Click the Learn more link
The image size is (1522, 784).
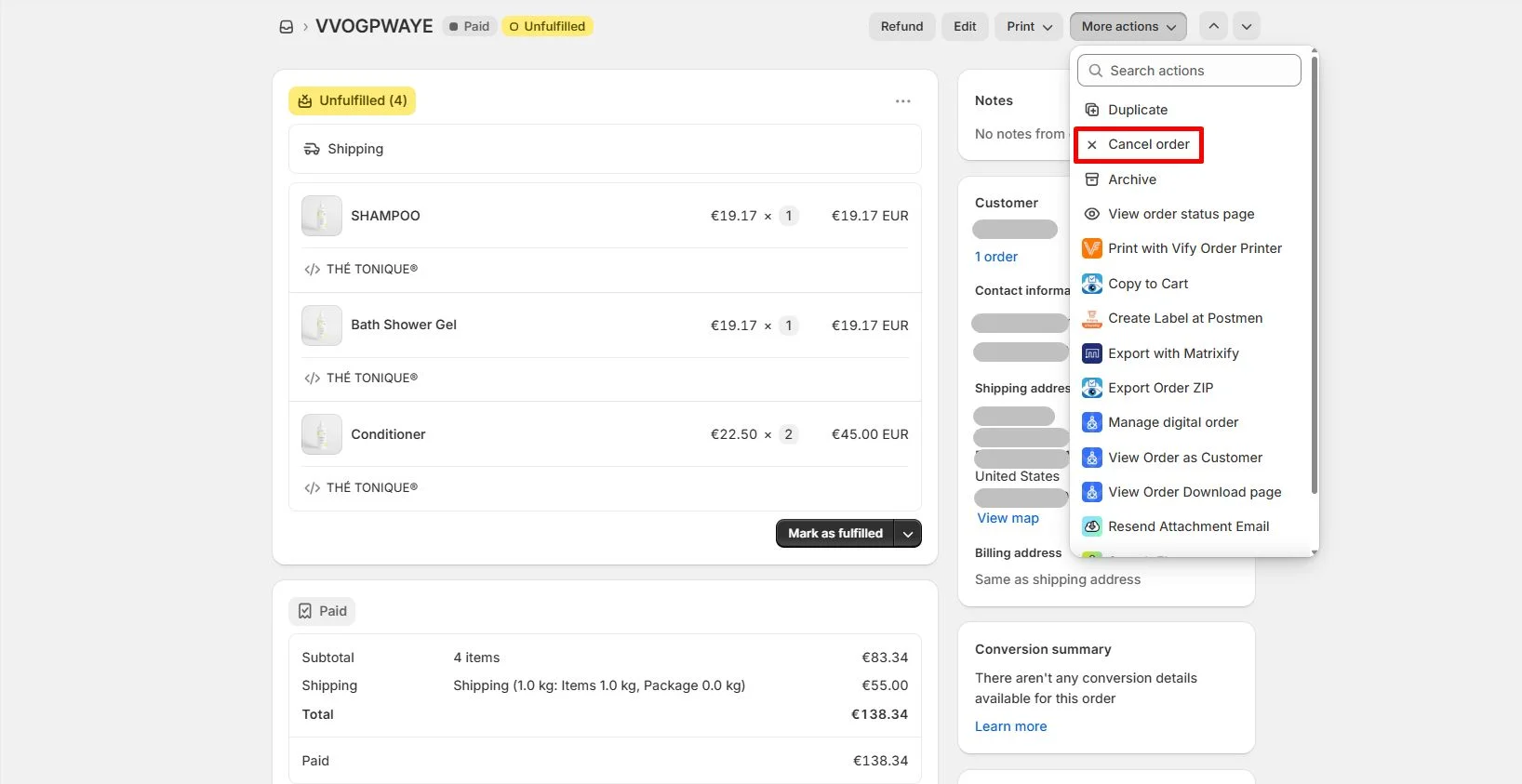pyautogui.click(x=1011, y=726)
